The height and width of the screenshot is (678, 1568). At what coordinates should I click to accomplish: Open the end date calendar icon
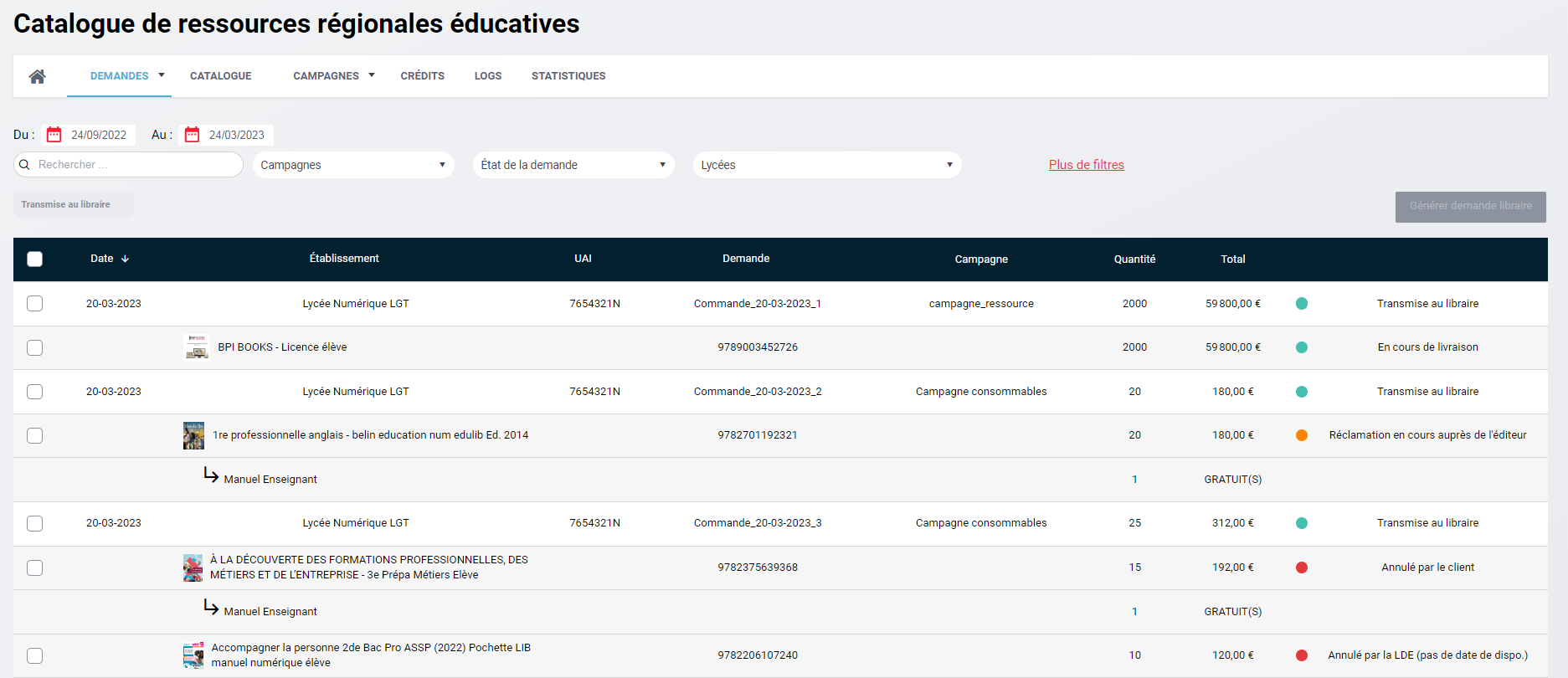[x=192, y=135]
